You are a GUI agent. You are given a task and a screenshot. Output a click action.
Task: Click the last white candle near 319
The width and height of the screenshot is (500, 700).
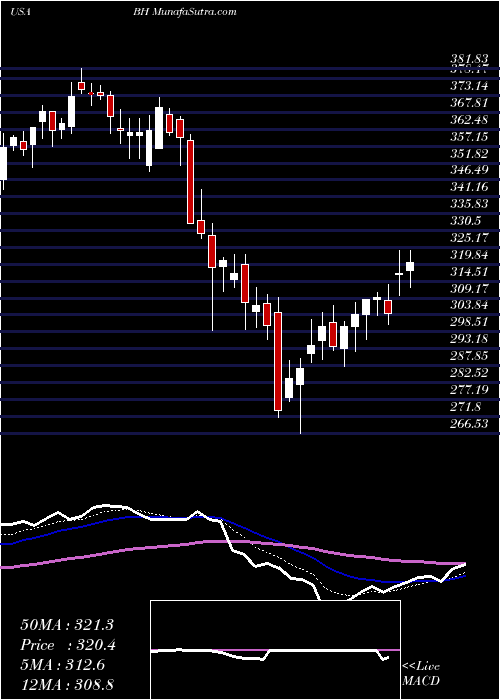point(410,267)
